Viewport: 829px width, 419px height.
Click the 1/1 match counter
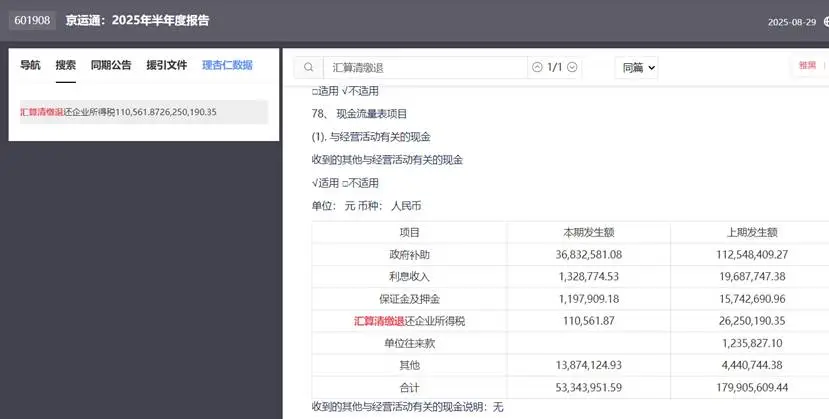pos(555,67)
